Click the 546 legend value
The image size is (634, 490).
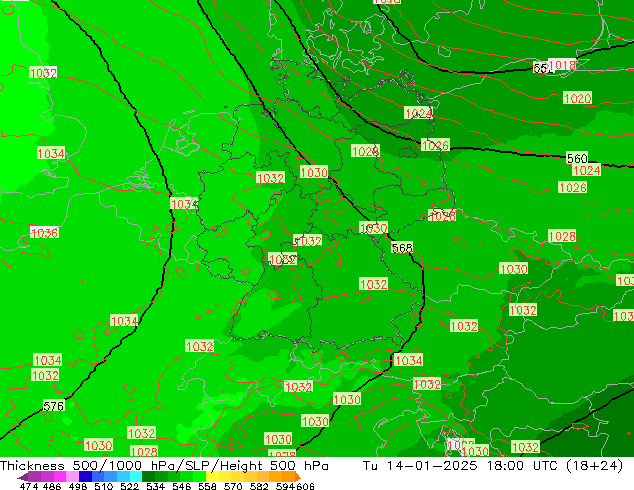(182, 486)
